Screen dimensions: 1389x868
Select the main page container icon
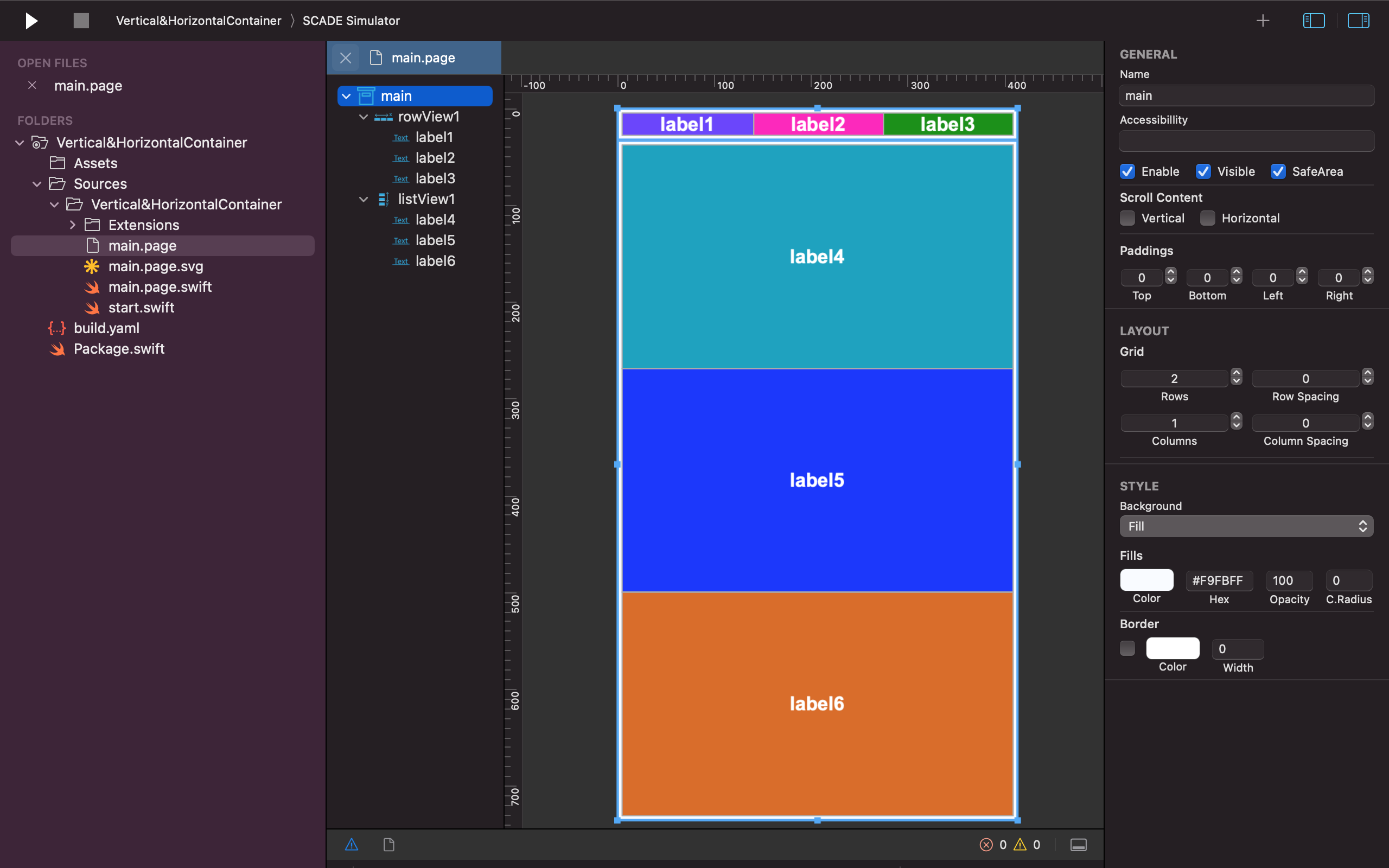click(366, 96)
